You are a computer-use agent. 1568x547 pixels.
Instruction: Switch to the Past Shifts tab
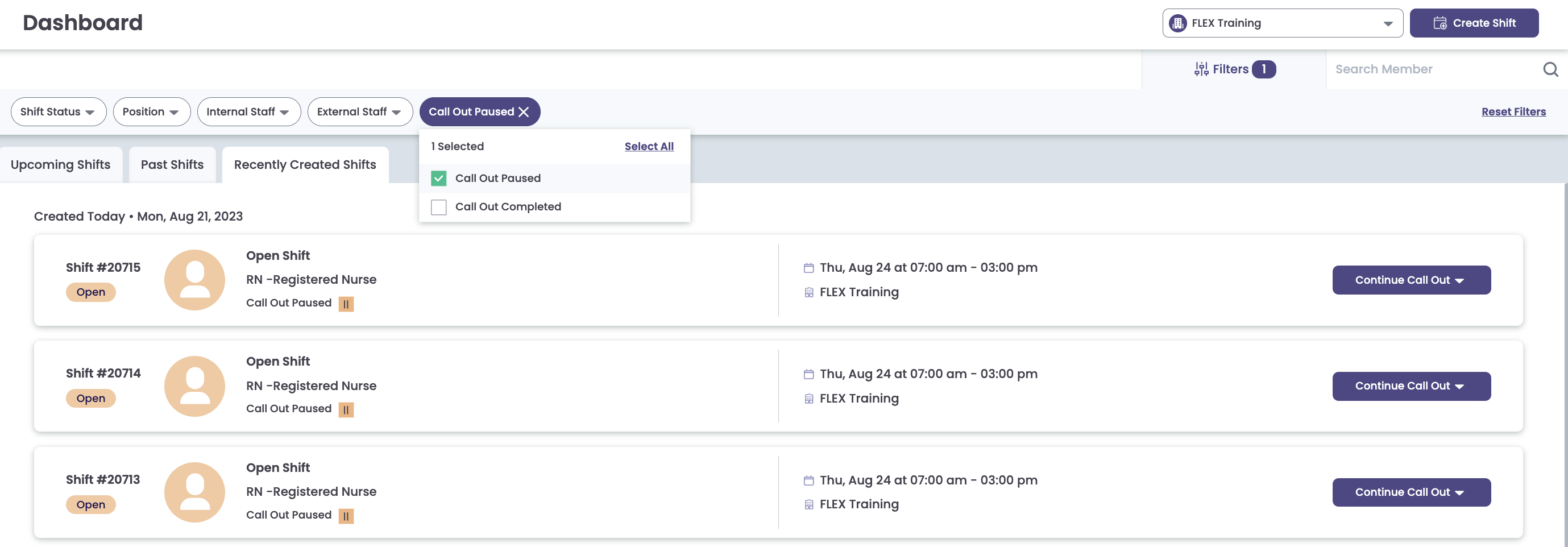(172, 165)
